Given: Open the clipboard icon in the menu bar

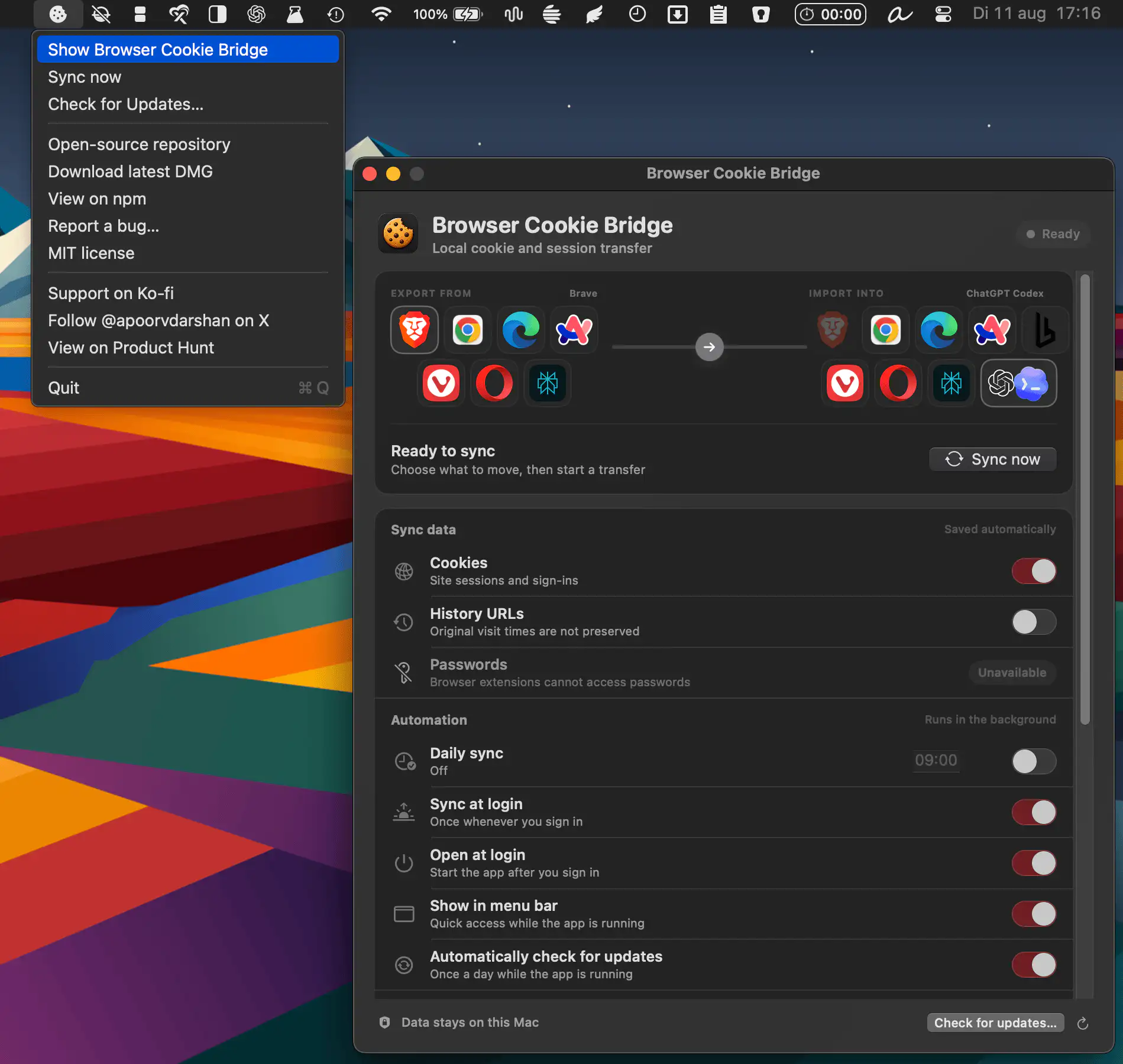Looking at the screenshot, I should click(719, 14).
